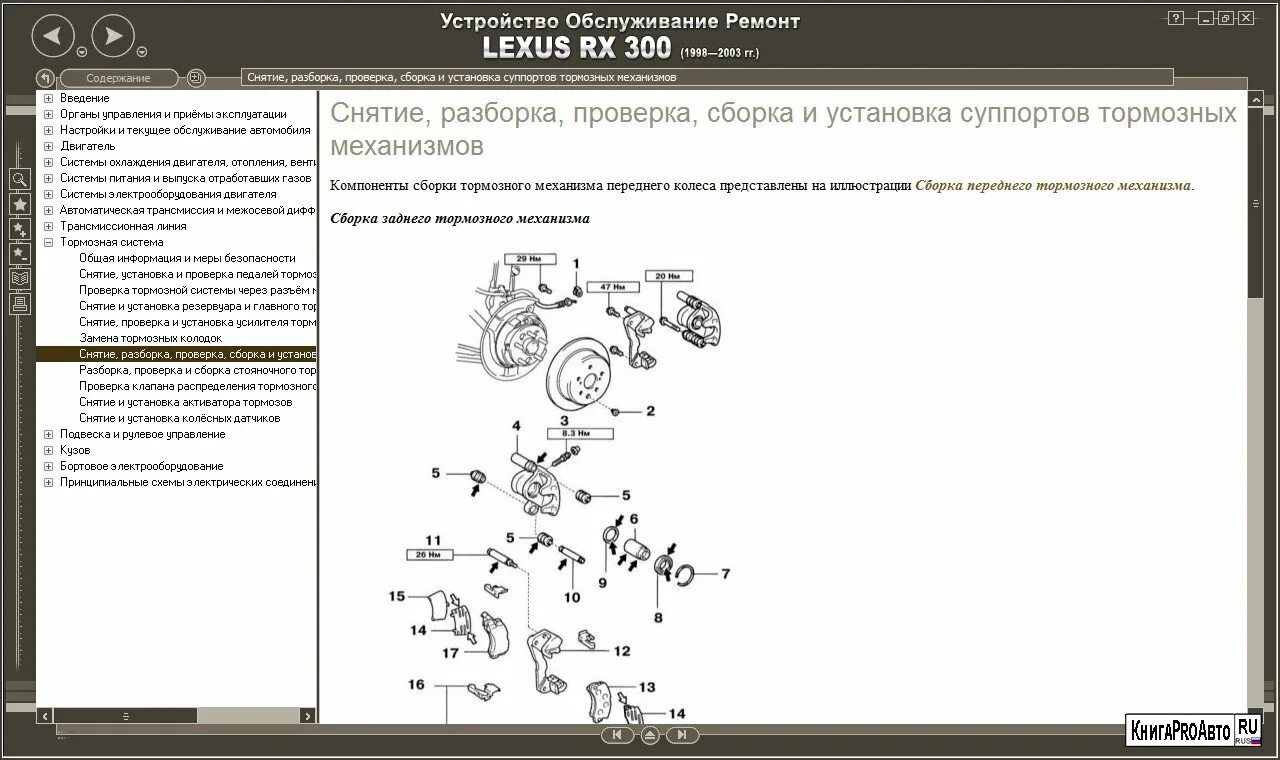This screenshot has width=1280, height=760.
Task: Open Снятие и установка активатора тормозов
Action: [185, 402]
